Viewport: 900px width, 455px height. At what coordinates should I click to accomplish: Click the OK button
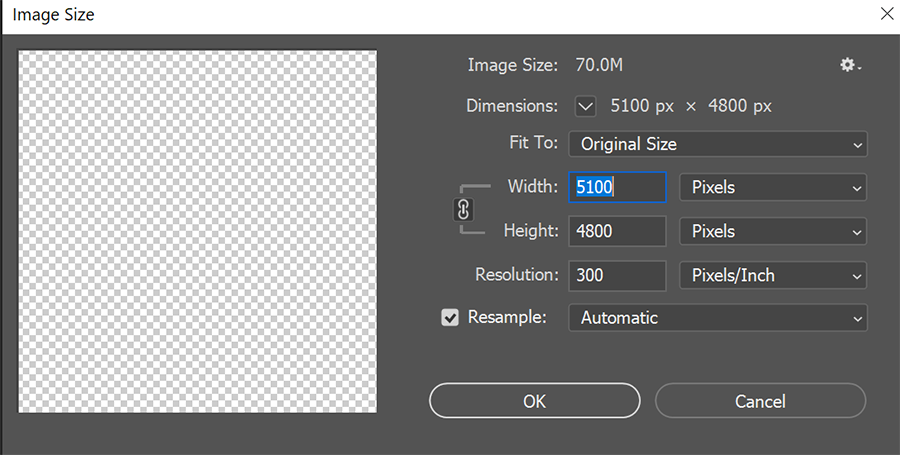tap(534, 401)
